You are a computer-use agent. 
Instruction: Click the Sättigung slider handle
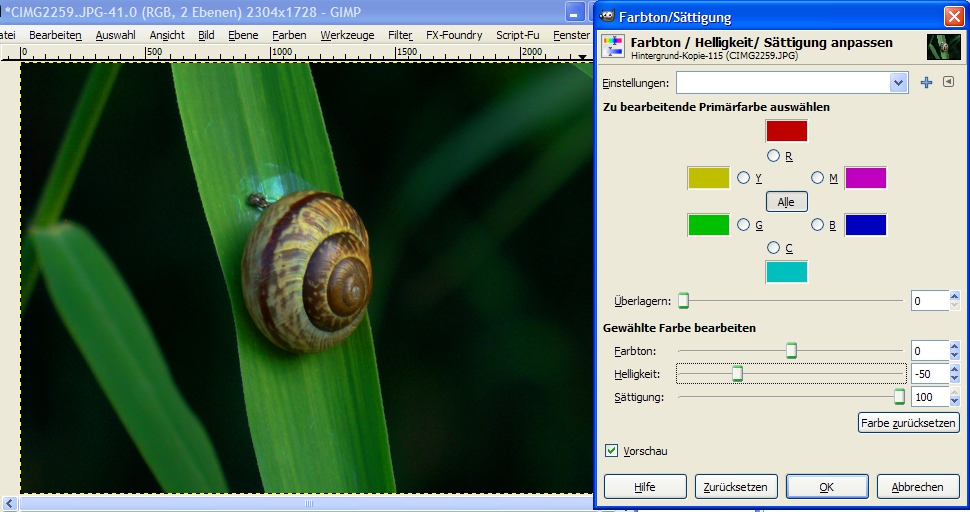point(899,396)
